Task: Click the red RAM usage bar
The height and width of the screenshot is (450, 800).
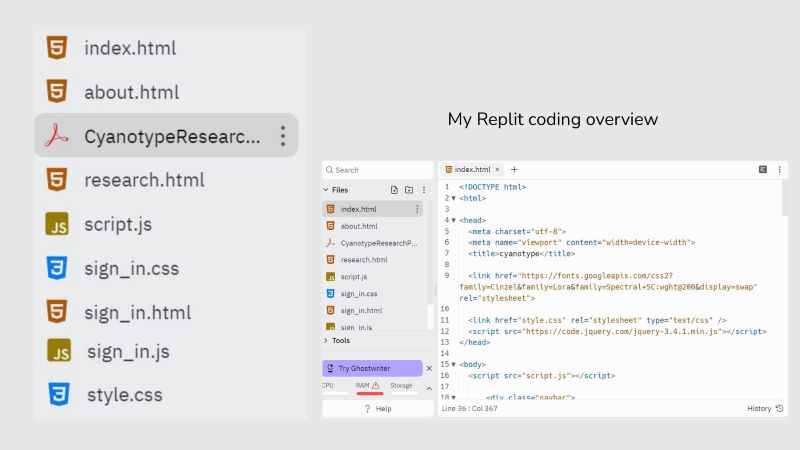Action: pyautogui.click(x=370, y=393)
